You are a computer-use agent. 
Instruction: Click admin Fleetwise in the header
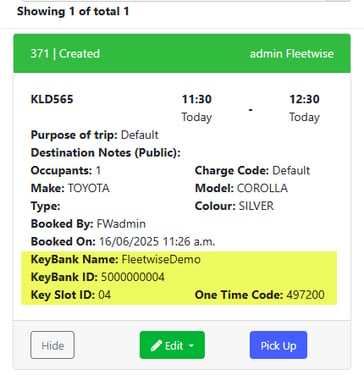click(292, 53)
